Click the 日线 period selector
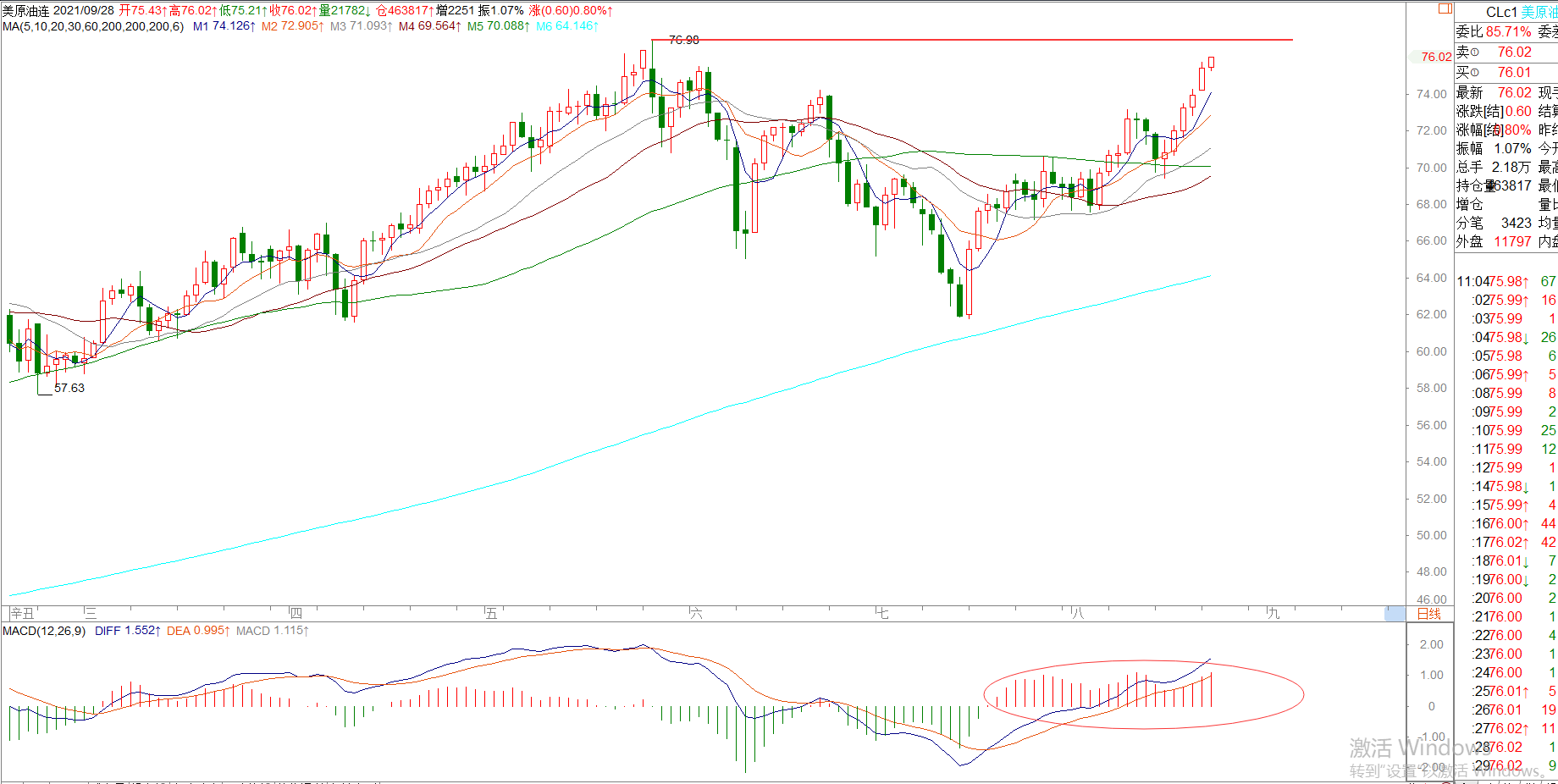1558x784 pixels. coord(1429,614)
